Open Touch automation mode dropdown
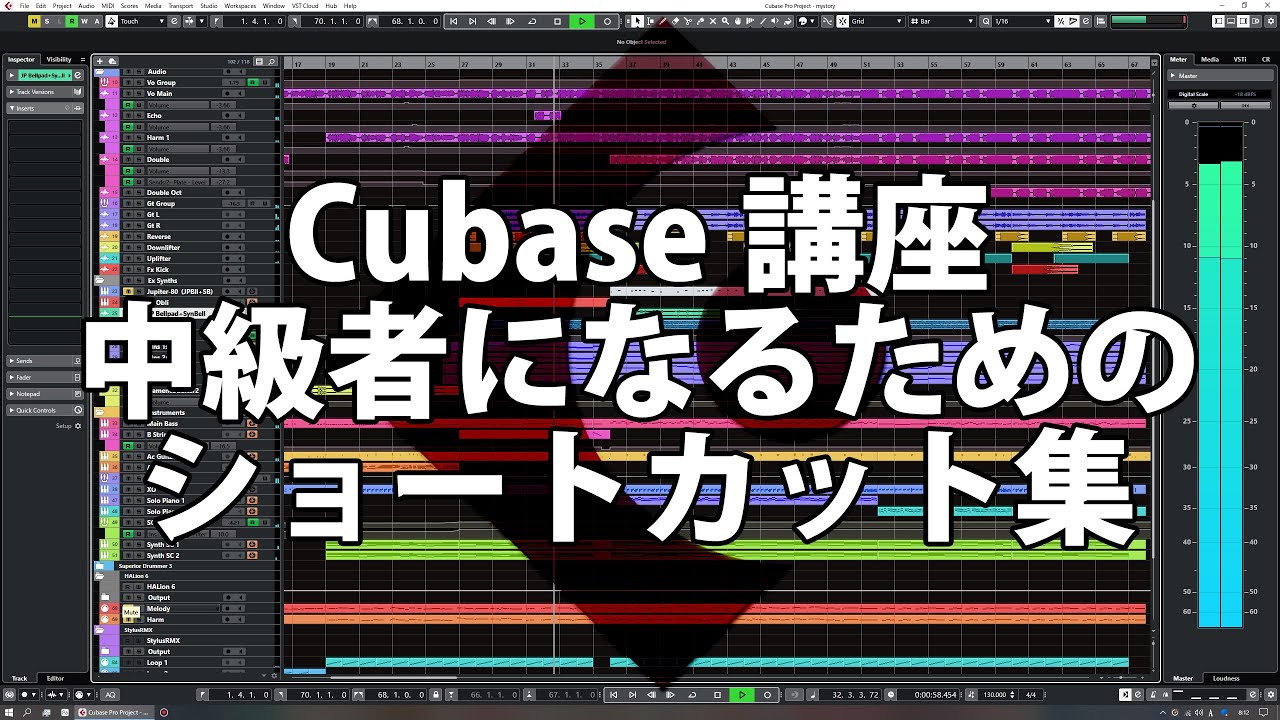 coord(143,21)
